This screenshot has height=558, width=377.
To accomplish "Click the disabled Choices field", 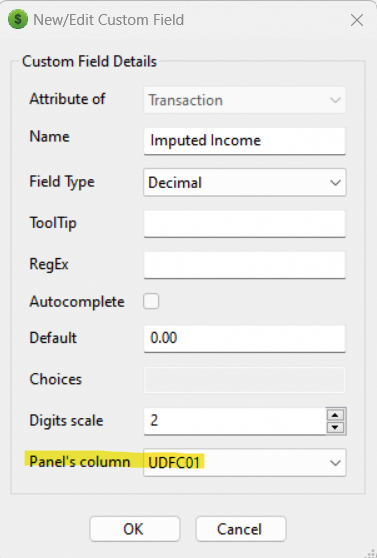I will coord(245,380).
